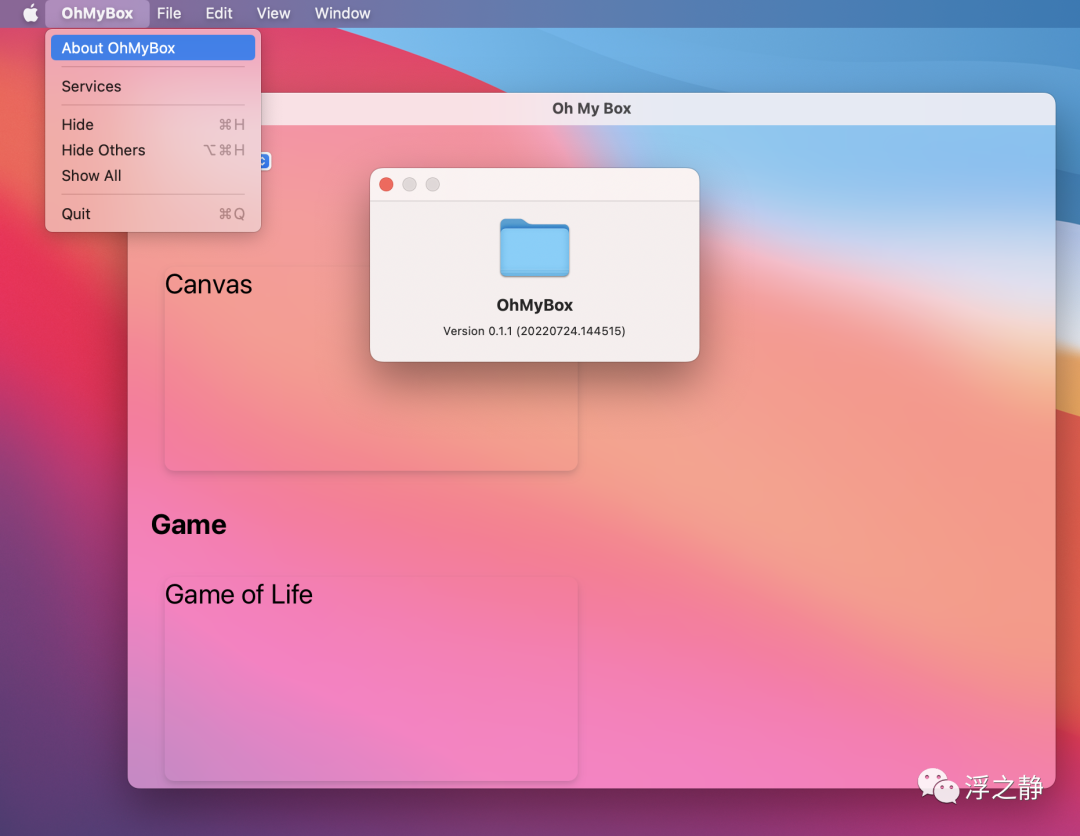Open the Canvas card
The width and height of the screenshot is (1080, 836).
tap(371, 369)
